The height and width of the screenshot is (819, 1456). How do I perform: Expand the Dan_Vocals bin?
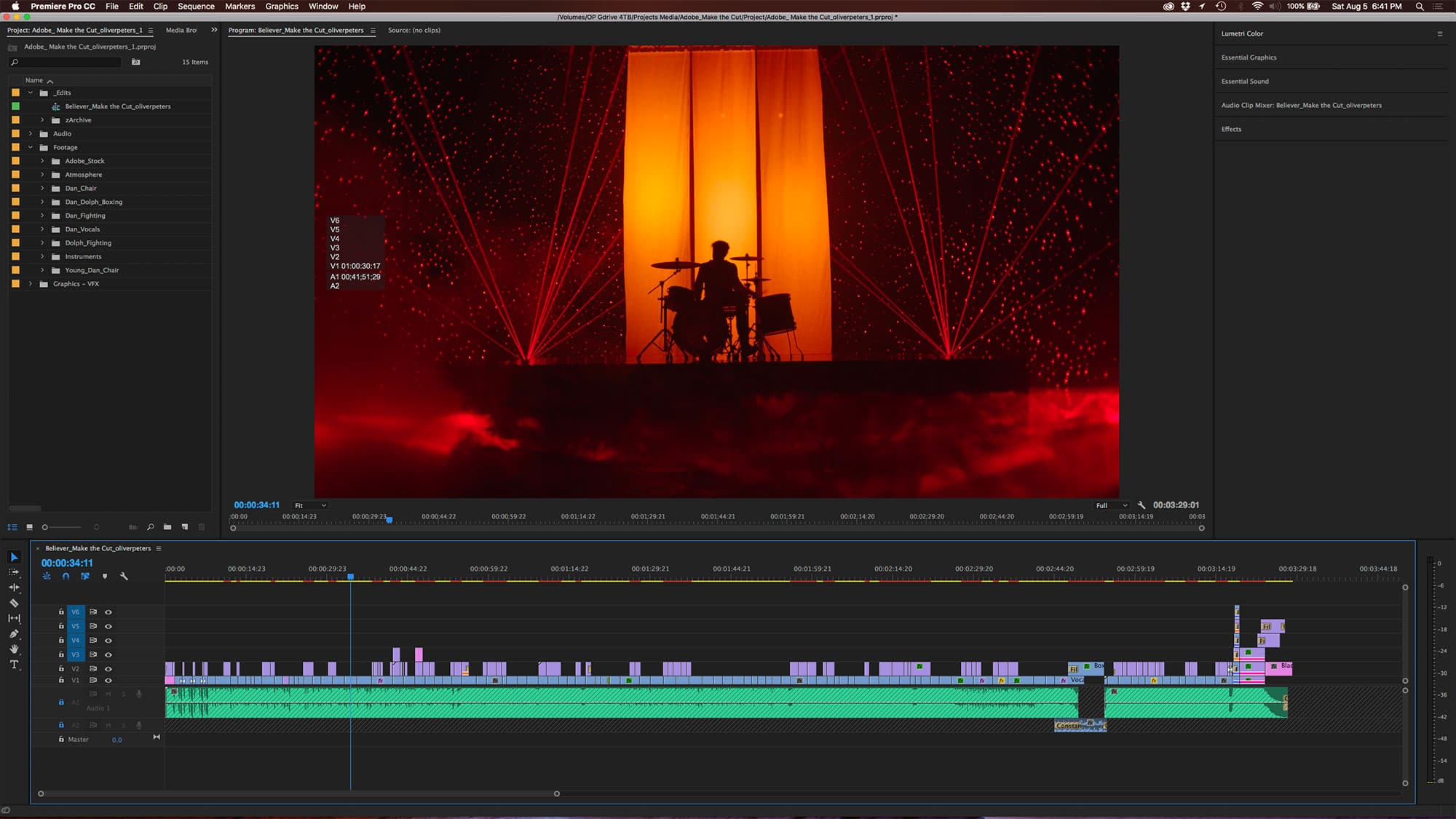(42, 229)
